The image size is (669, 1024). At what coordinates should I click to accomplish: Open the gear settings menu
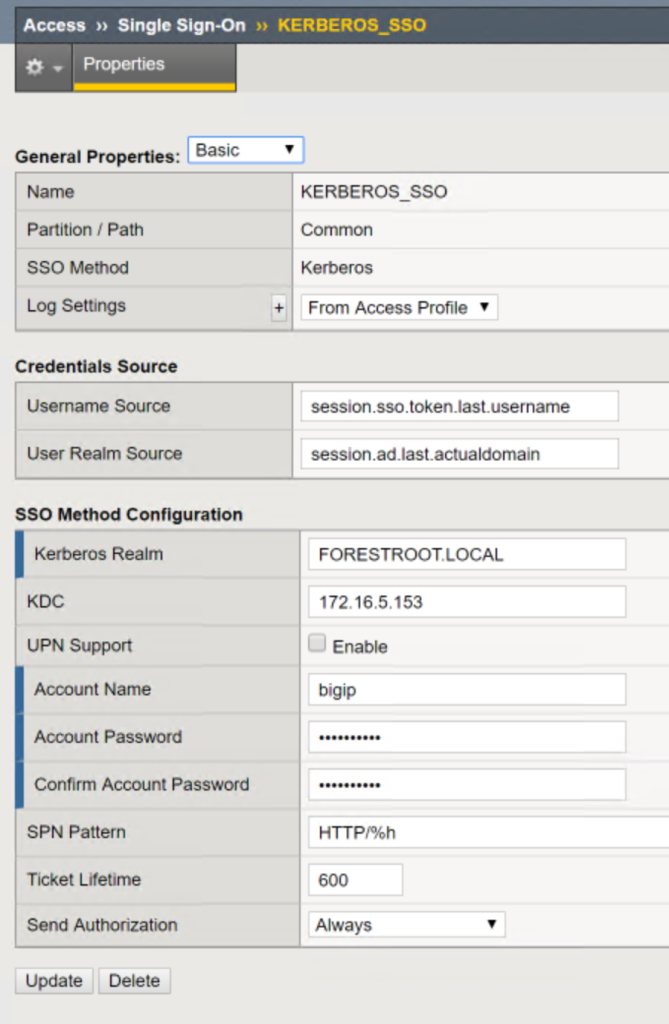click(x=44, y=67)
